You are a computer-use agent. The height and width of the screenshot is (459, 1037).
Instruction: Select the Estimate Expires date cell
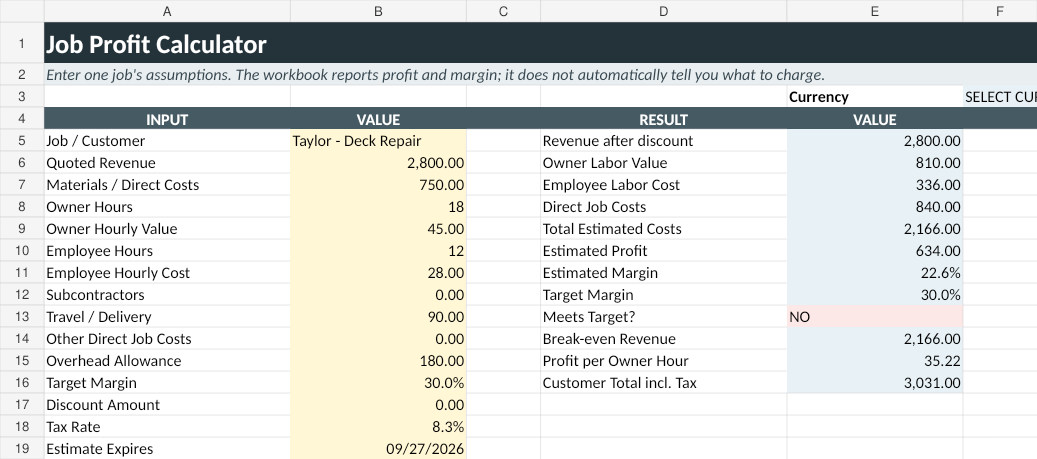[x=378, y=448]
